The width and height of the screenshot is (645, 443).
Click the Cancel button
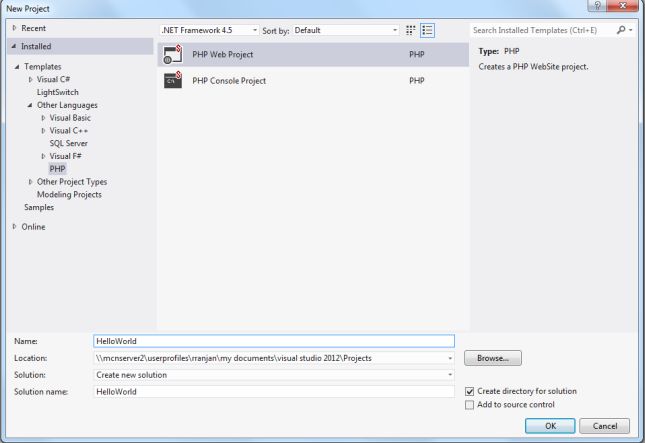[605, 426]
